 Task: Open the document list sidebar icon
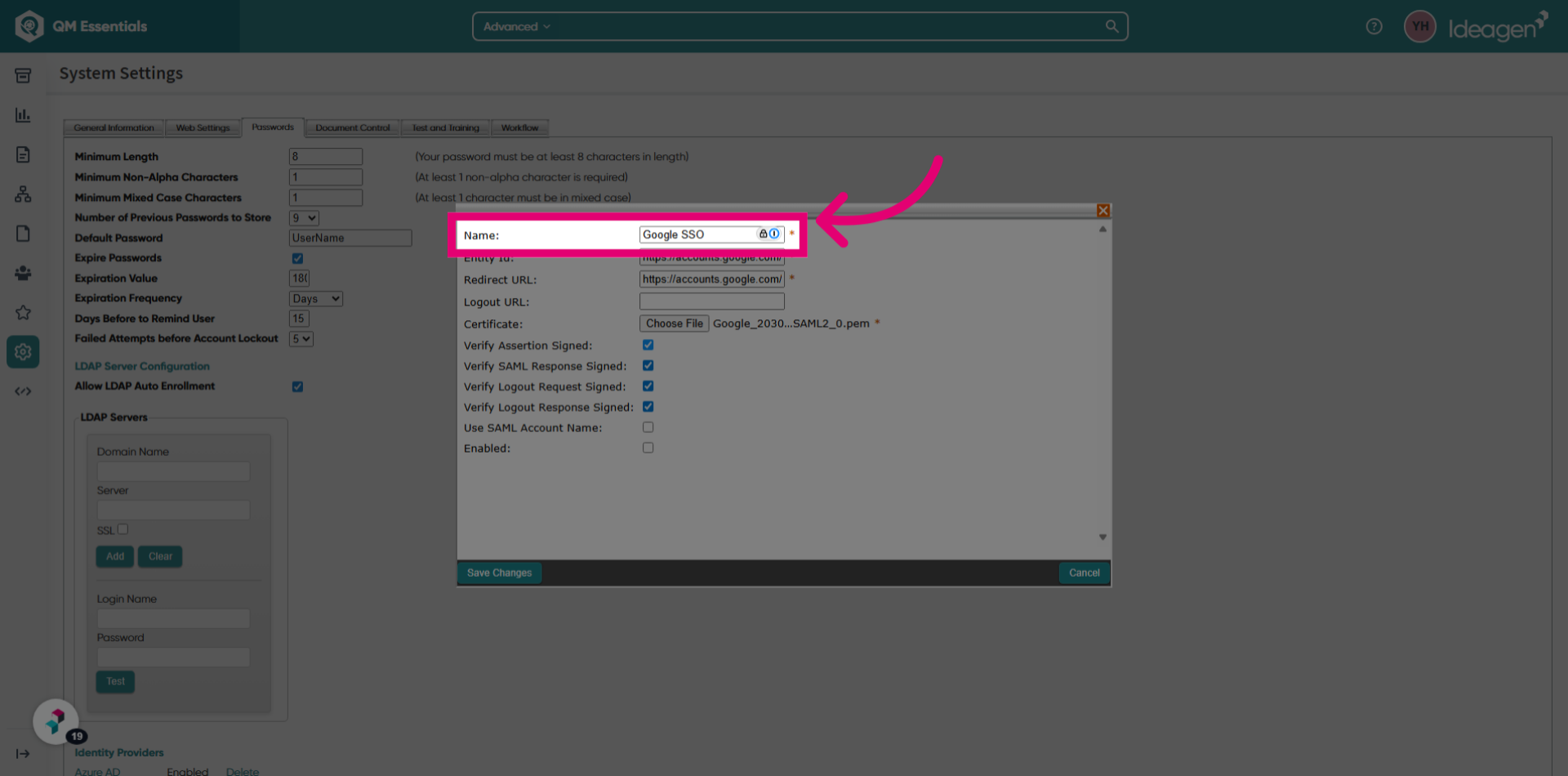click(23, 154)
